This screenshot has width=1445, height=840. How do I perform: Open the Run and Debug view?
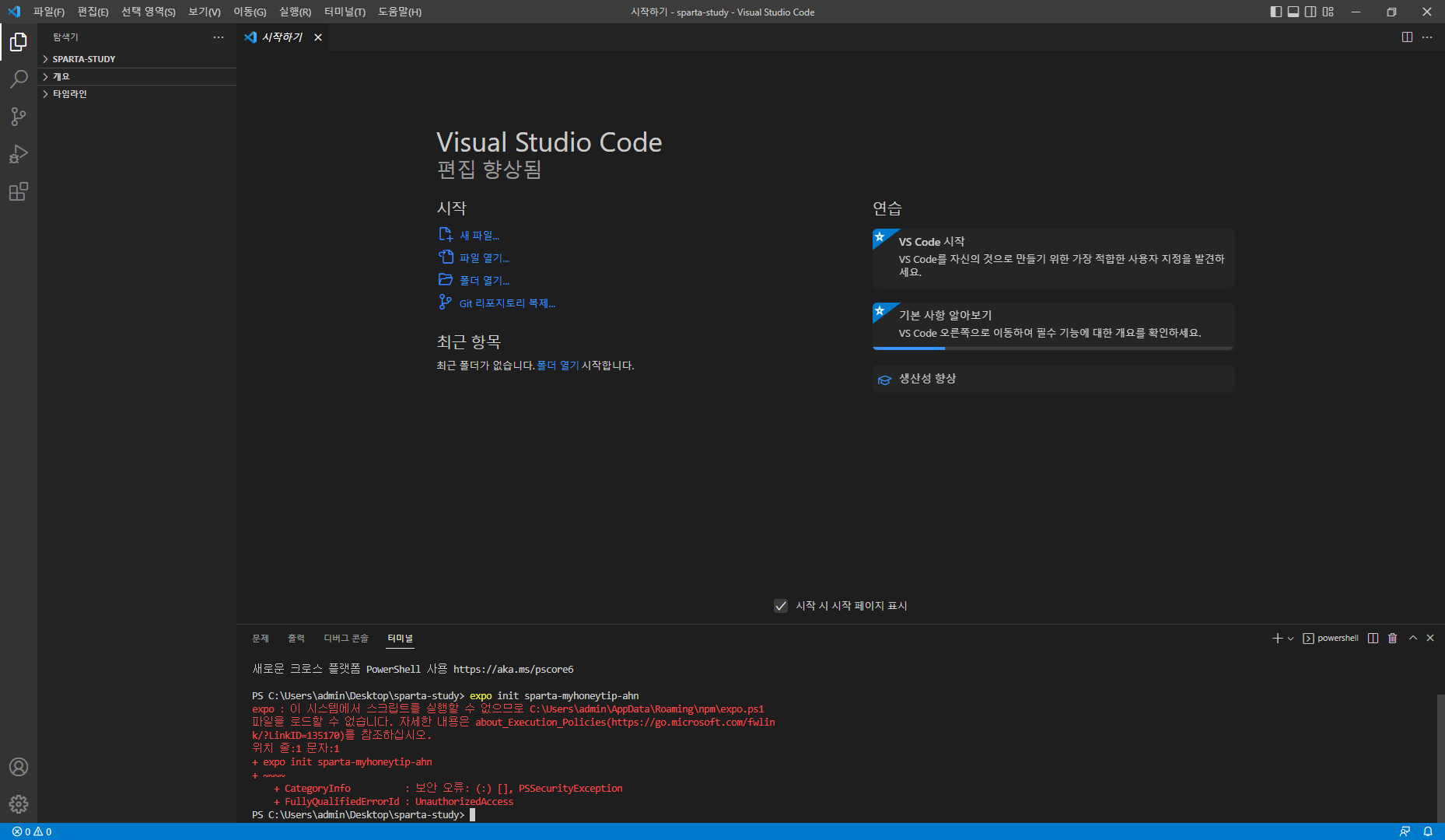[x=19, y=154]
